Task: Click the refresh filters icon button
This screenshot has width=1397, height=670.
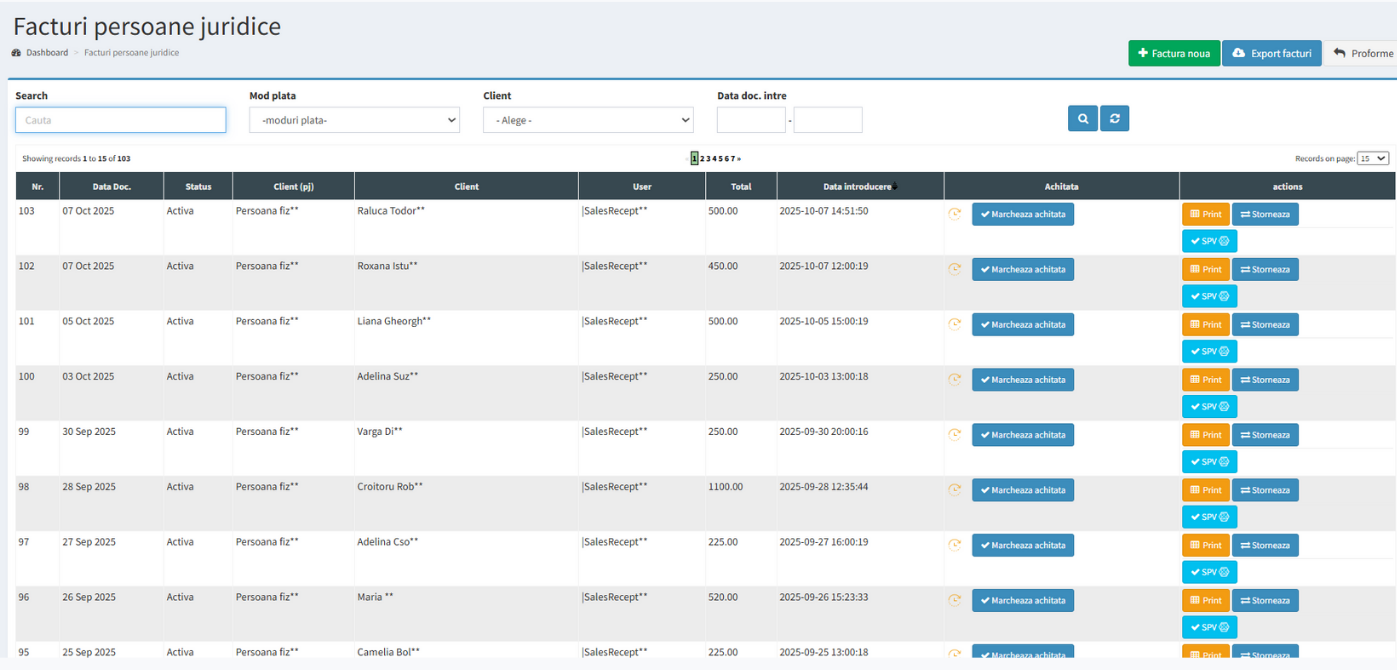Action: pos(1114,119)
